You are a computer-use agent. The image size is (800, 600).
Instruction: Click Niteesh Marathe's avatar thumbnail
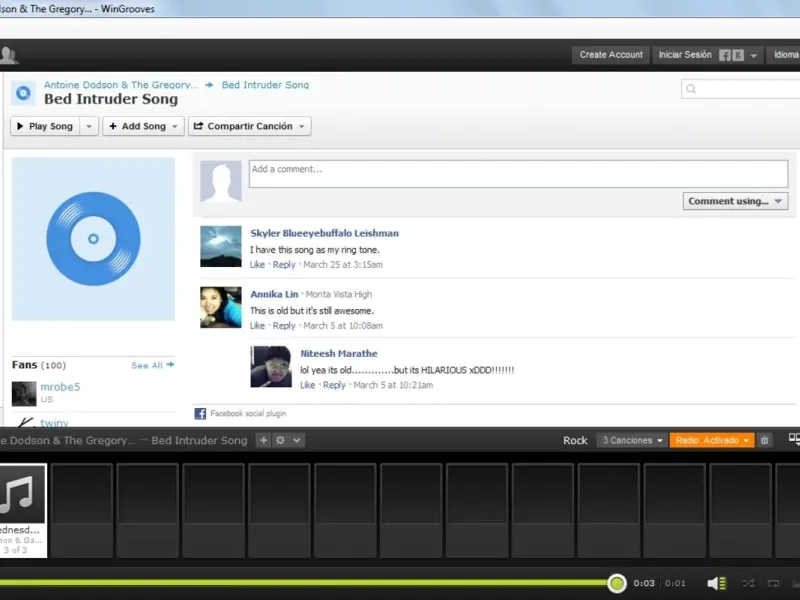pyautogui.click(x=271, y=367)
